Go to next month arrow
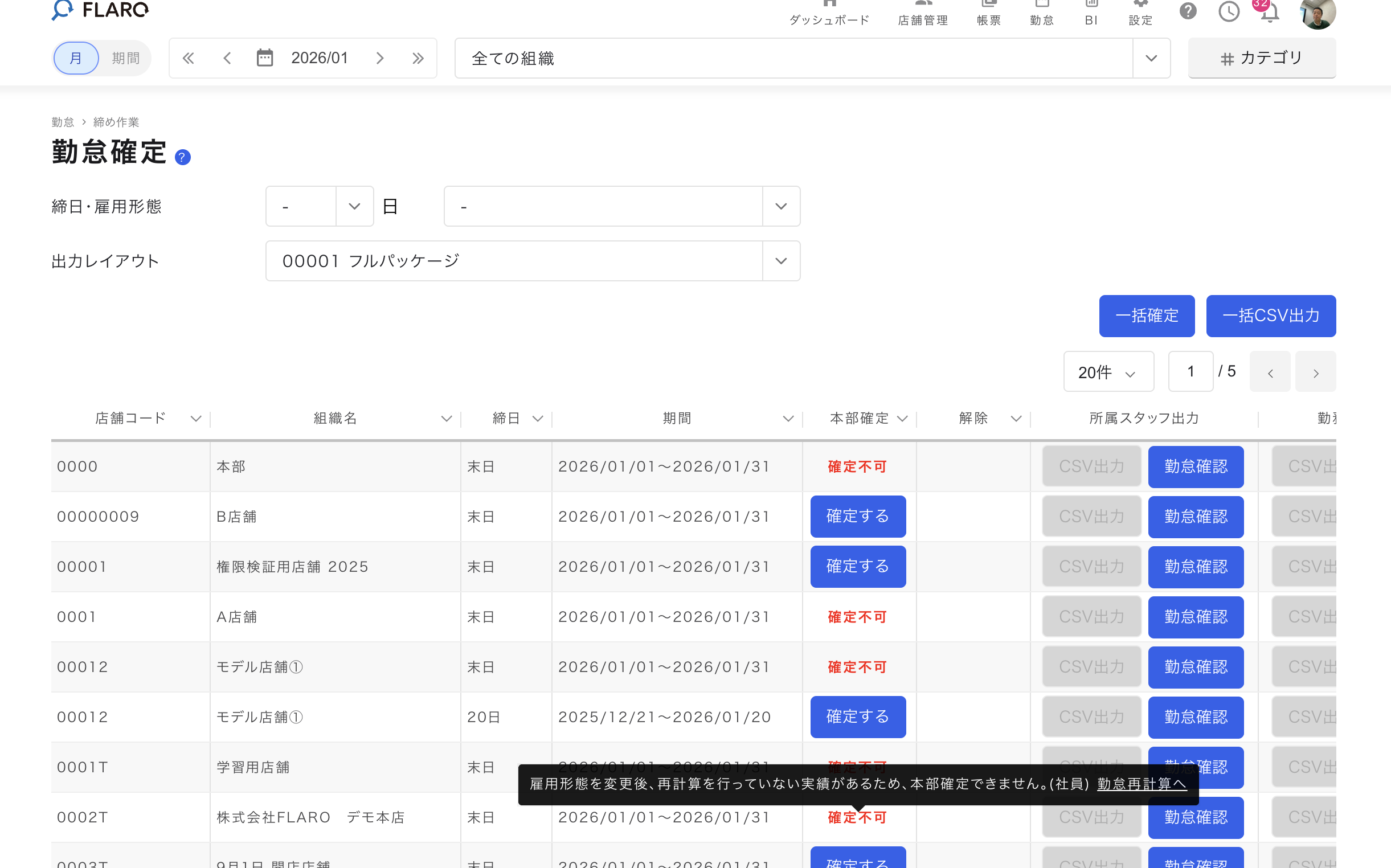The image size is (1391, 868). (379, 58)
